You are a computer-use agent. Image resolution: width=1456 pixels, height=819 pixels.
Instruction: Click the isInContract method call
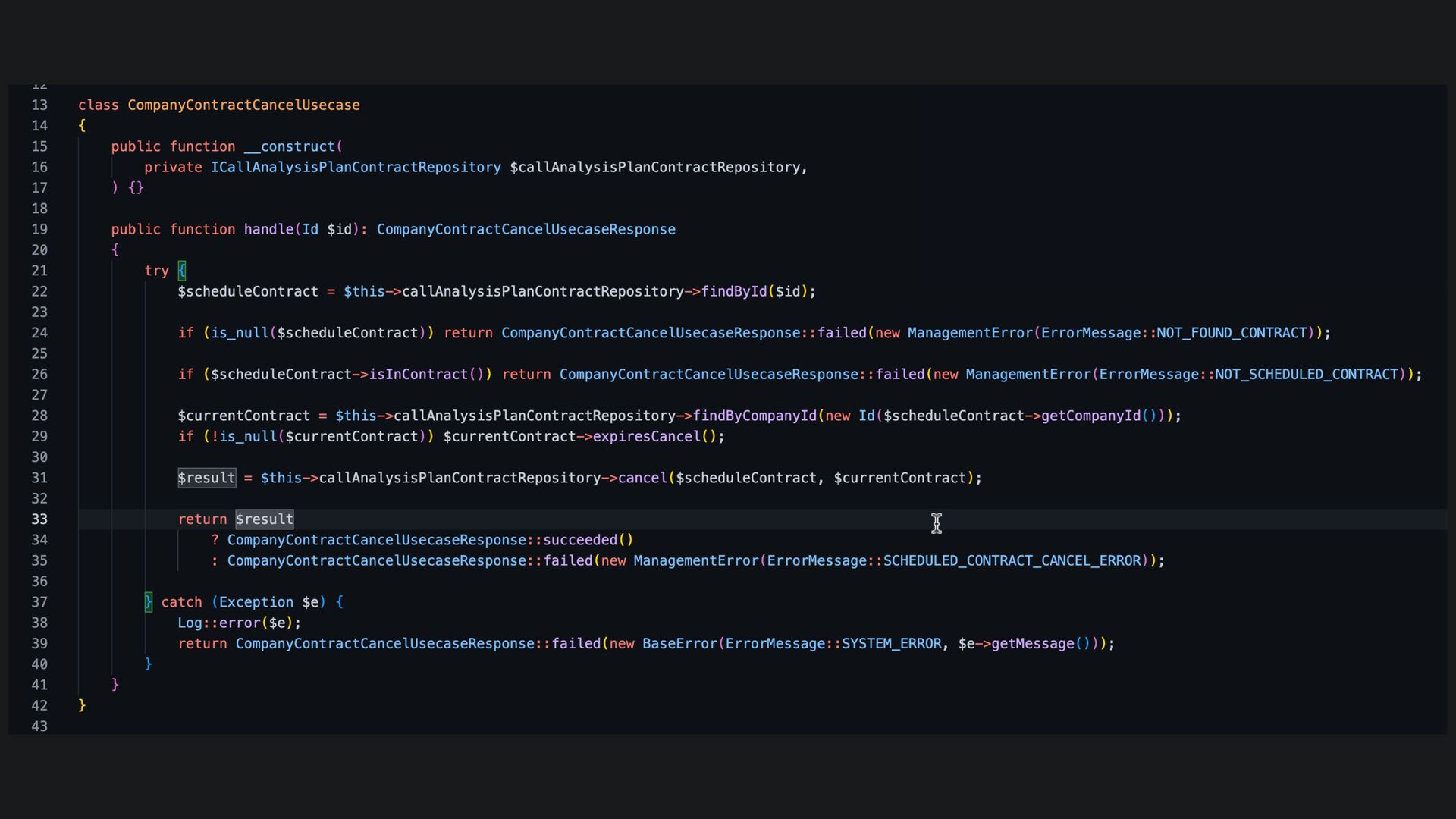click(x=418, y=375)
